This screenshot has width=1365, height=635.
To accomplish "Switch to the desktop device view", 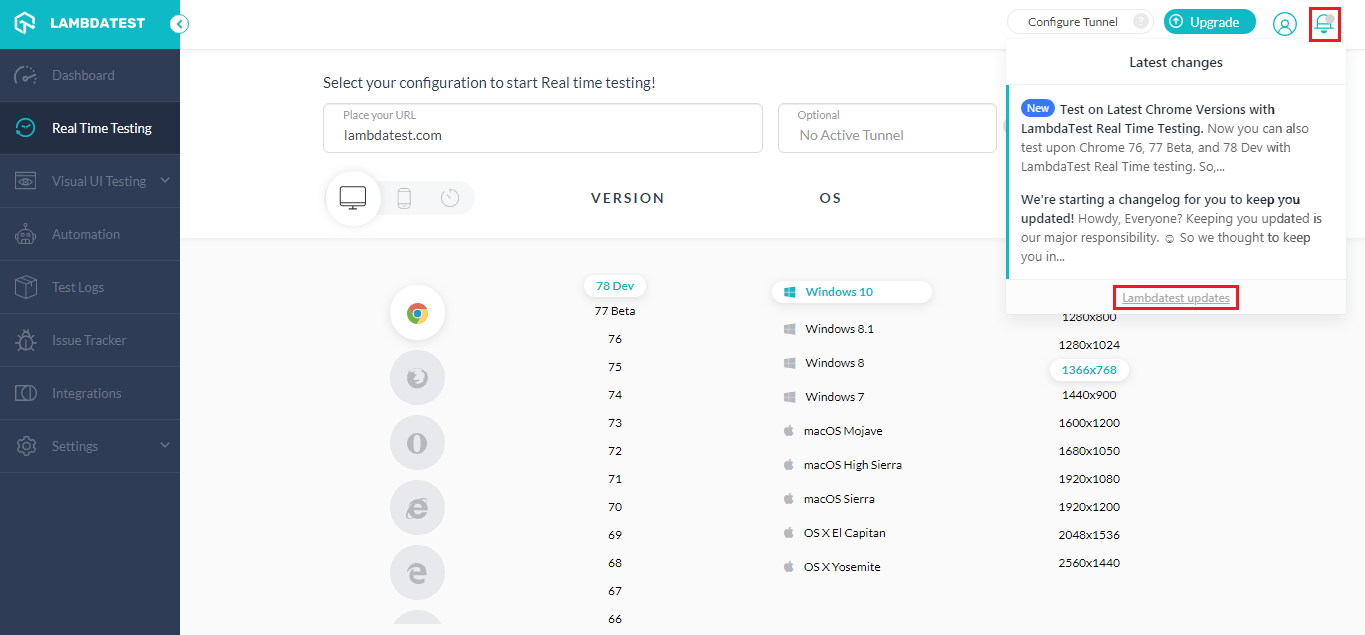I will 353,198.
